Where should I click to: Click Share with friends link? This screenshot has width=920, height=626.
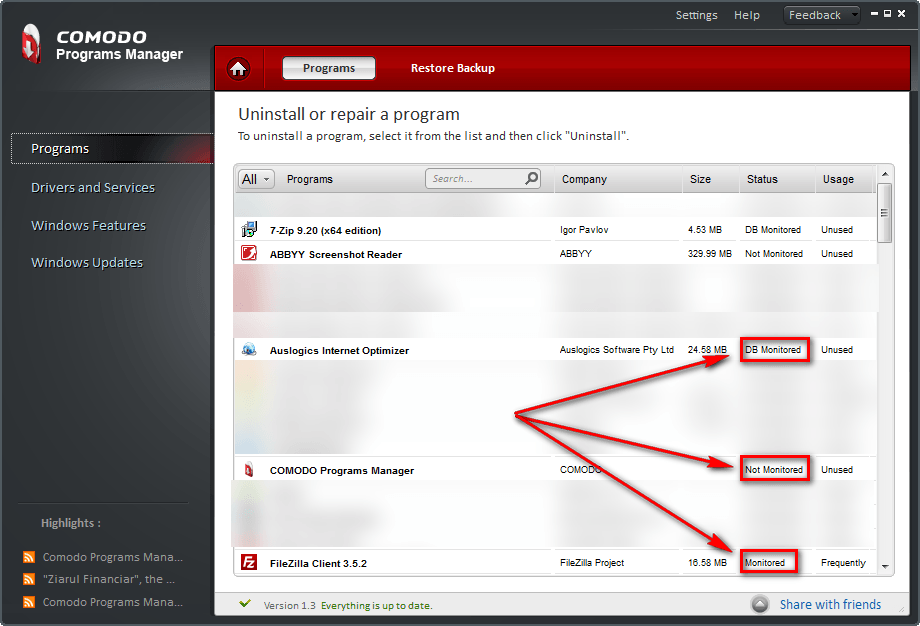[830, 604]
